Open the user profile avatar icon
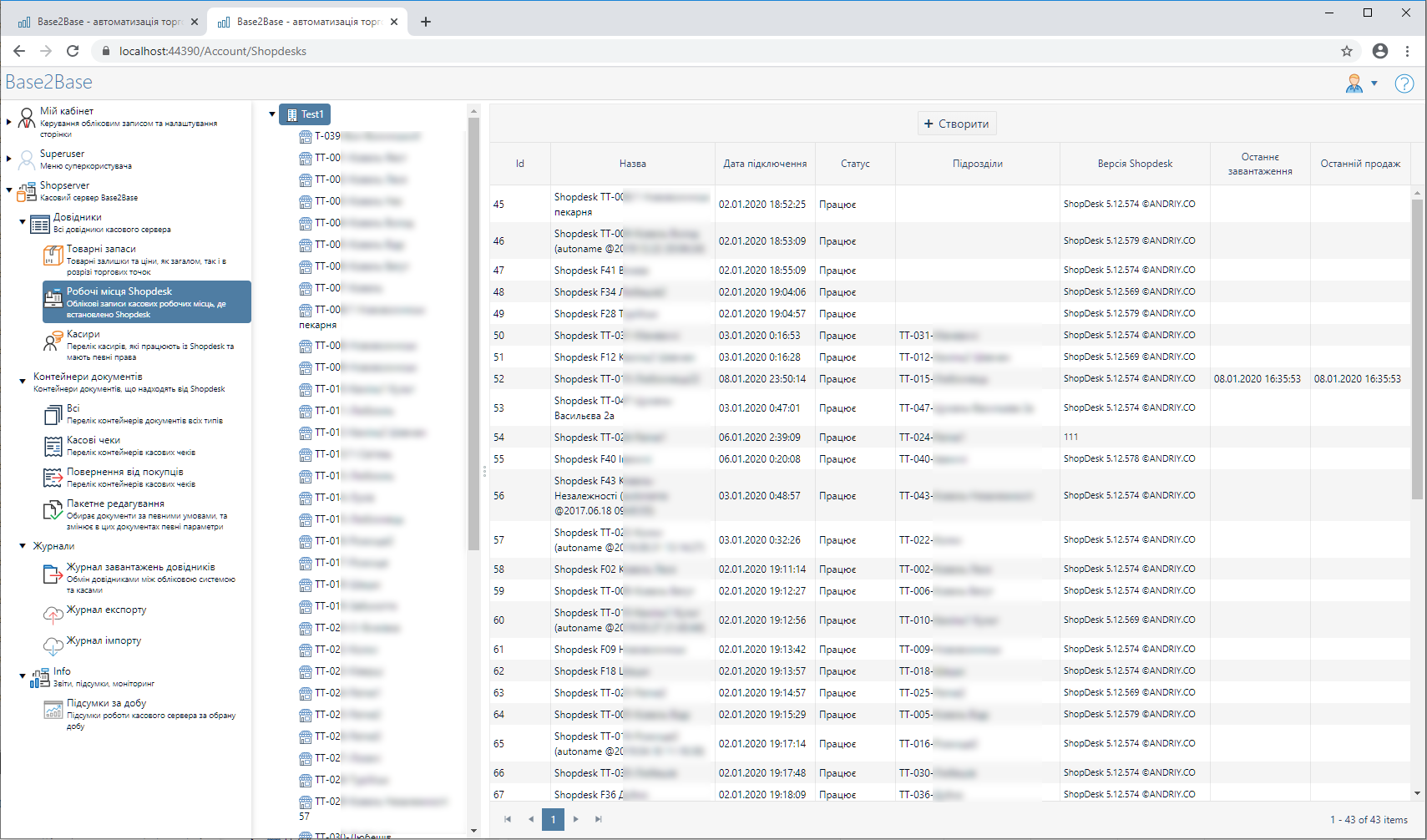Viewport: 1427px width, 840px height. [x=1354, y=83]
